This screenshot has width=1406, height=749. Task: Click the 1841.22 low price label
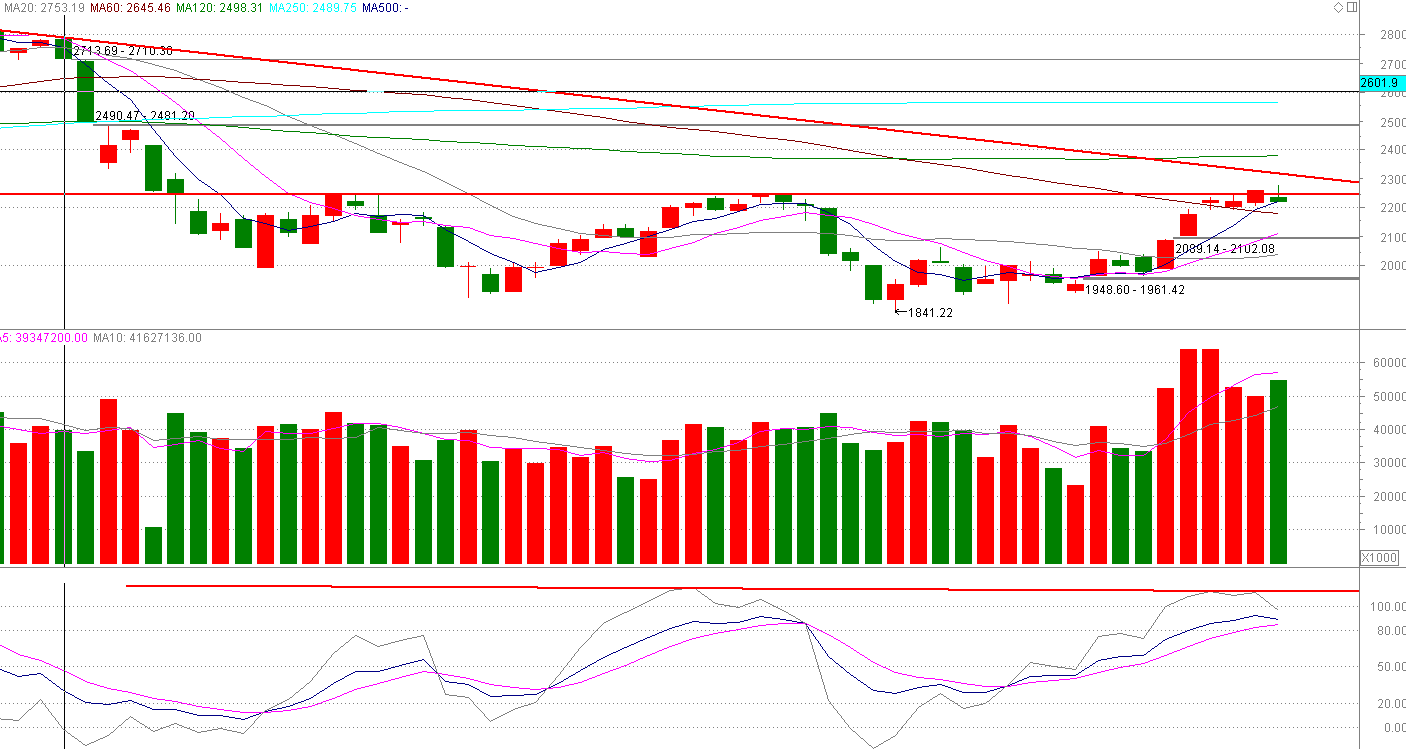pos(930,312)
